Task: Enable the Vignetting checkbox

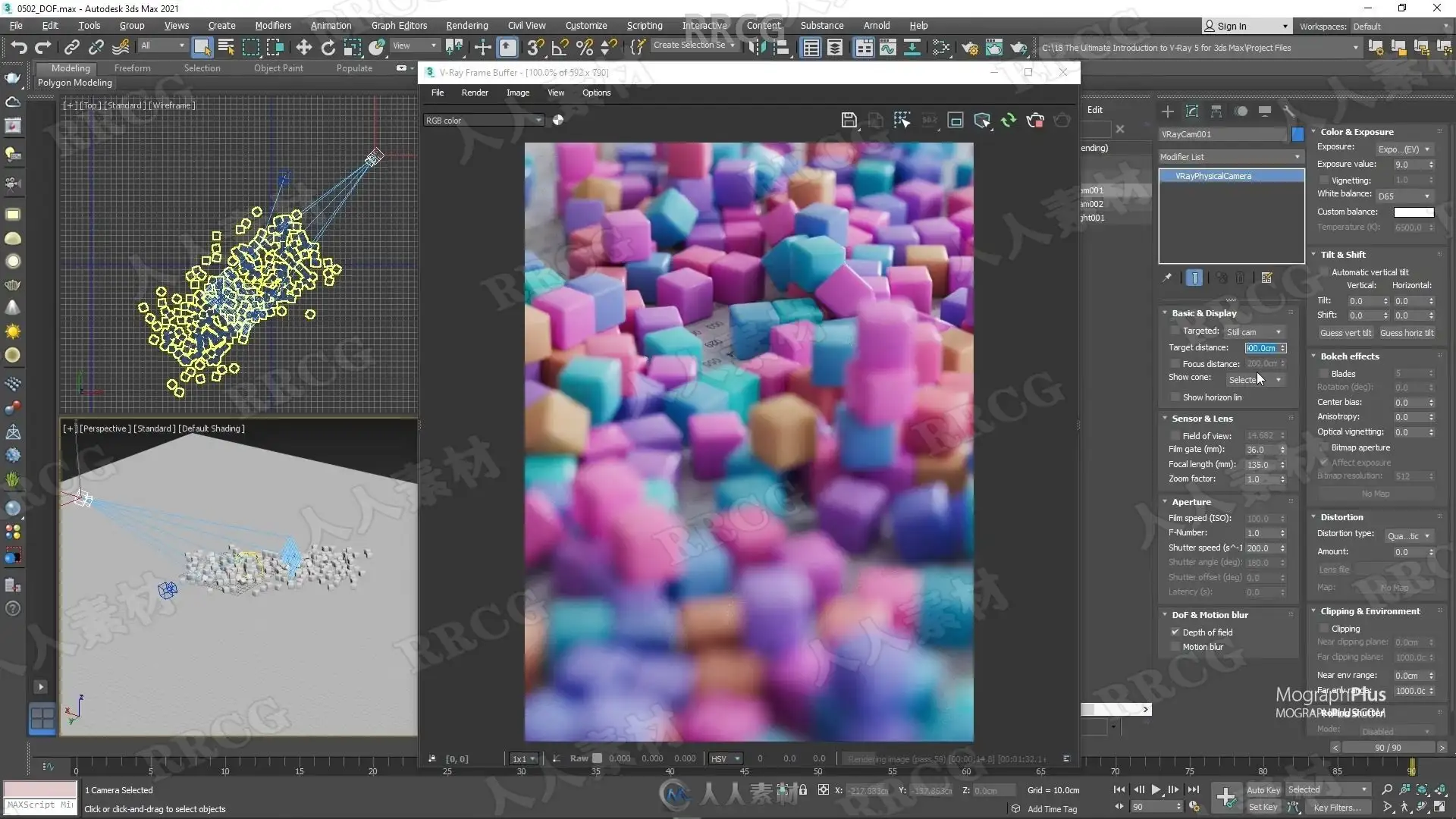Action: 1324,180
